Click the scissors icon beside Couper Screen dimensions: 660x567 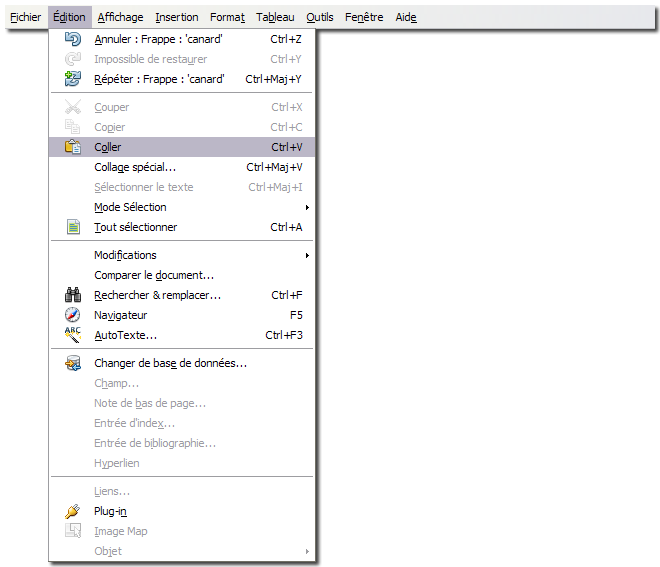pyautogui.click(x=73, y=107)
